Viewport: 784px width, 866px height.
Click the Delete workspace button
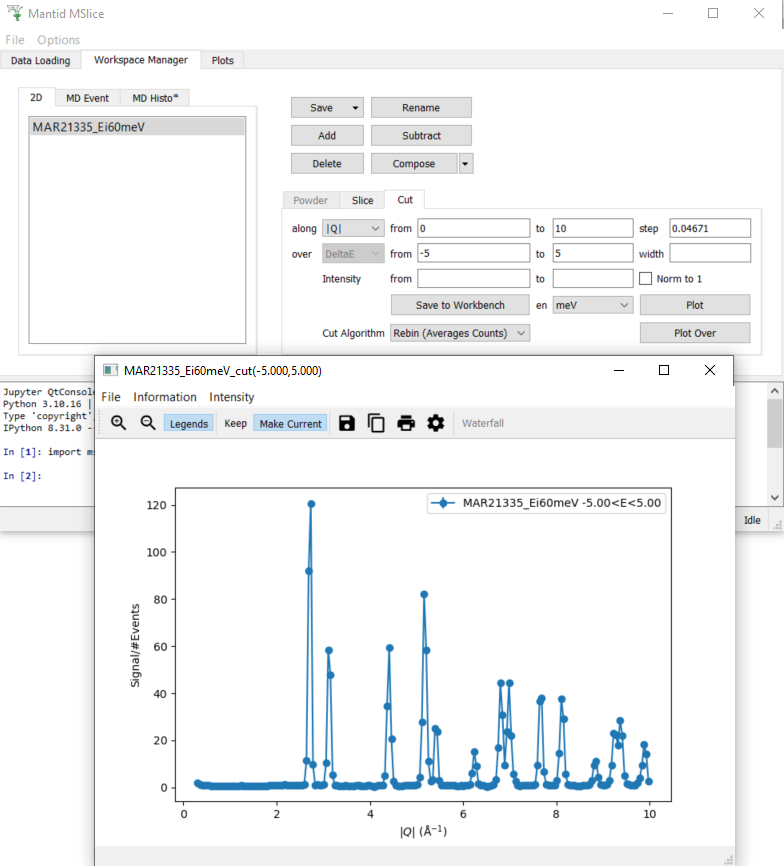327,164
